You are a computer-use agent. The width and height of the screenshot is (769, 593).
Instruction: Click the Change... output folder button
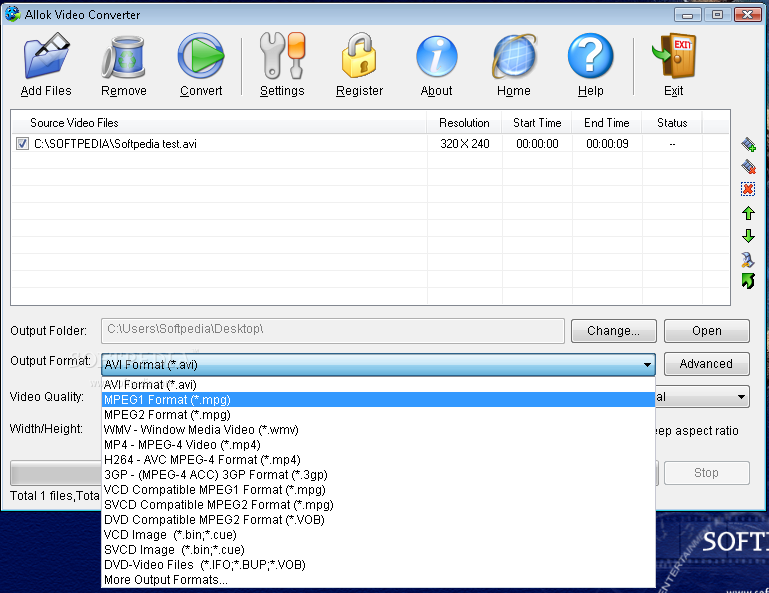[x=614, y=331]
